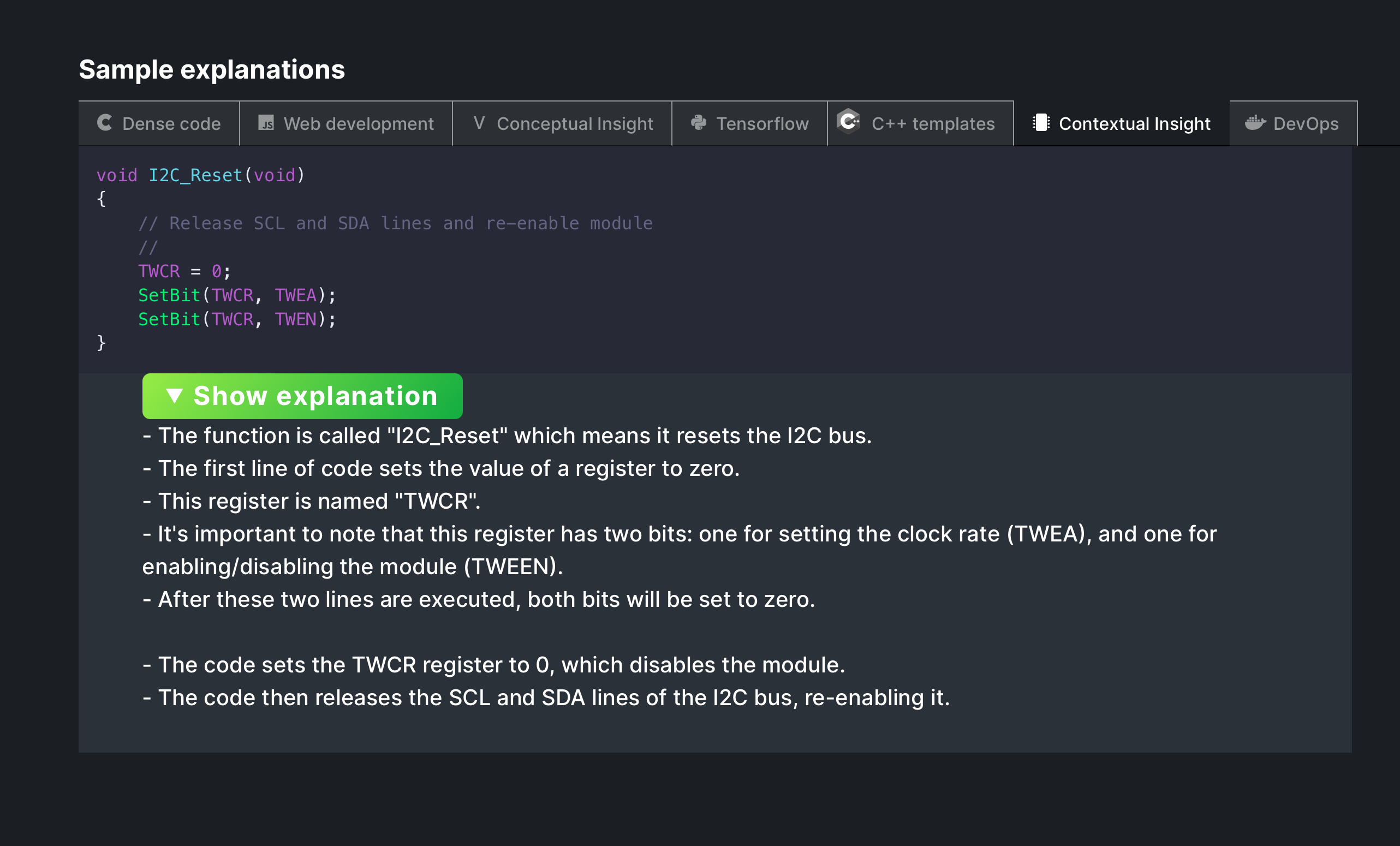Click the Python icon on Tensorflow tab

click(698, 123)
